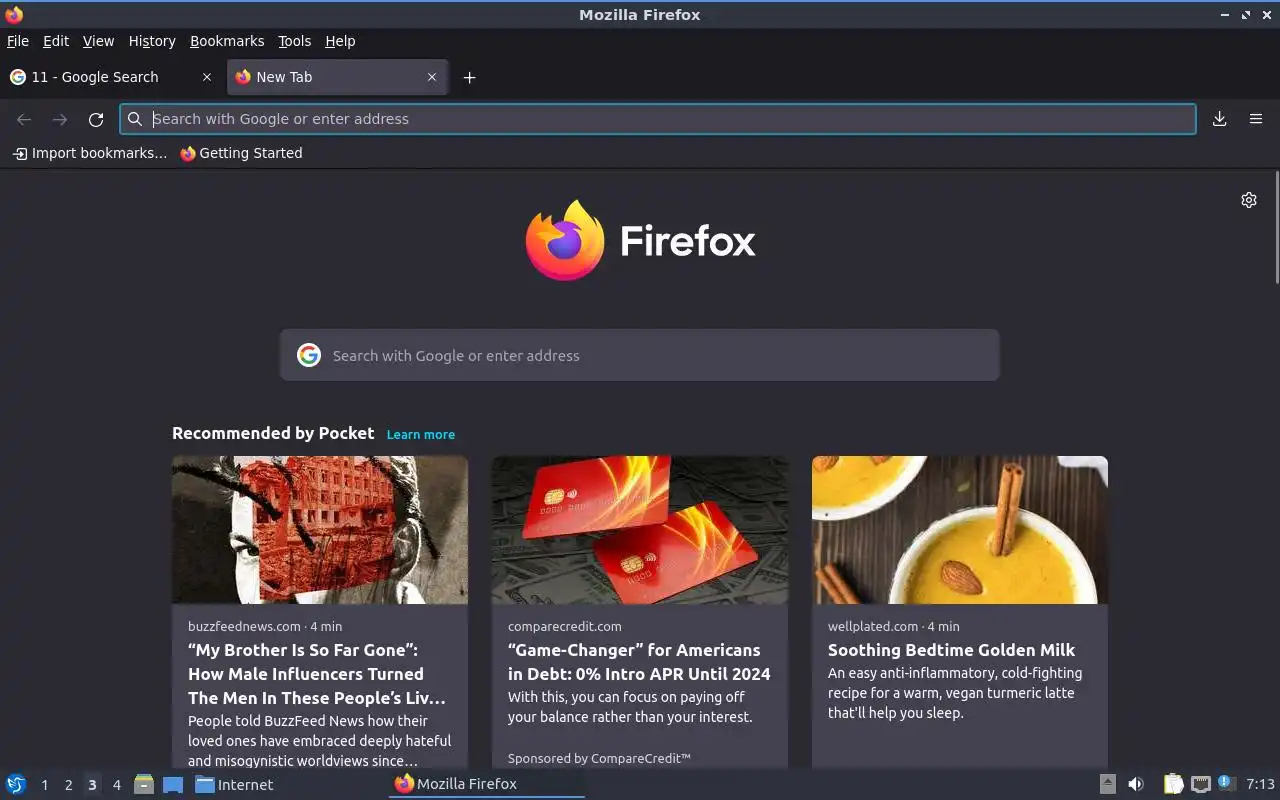Switch to workspace 1 in taskbar

44,785
